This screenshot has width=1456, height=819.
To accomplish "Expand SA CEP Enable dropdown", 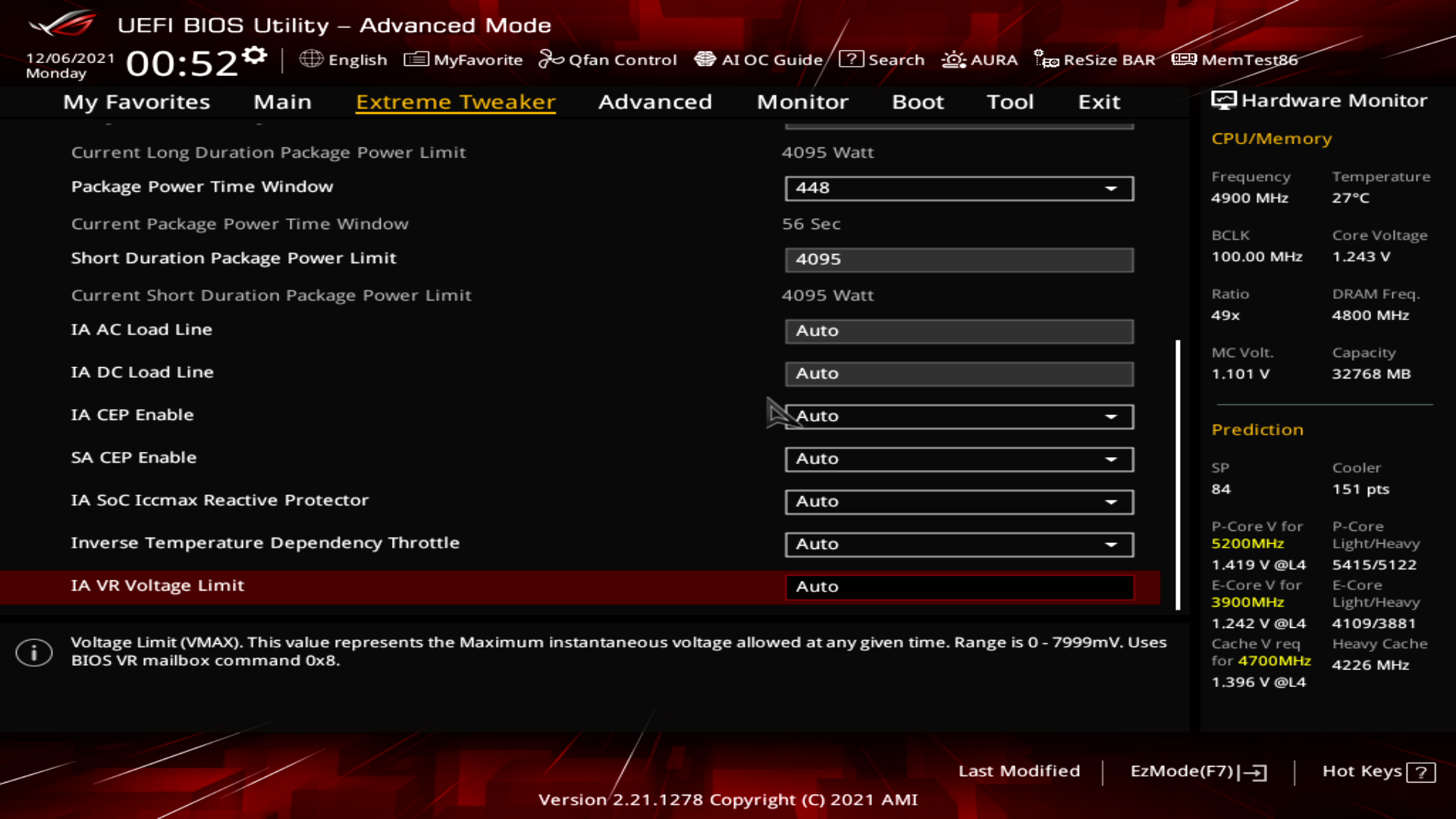I will 959,459.
